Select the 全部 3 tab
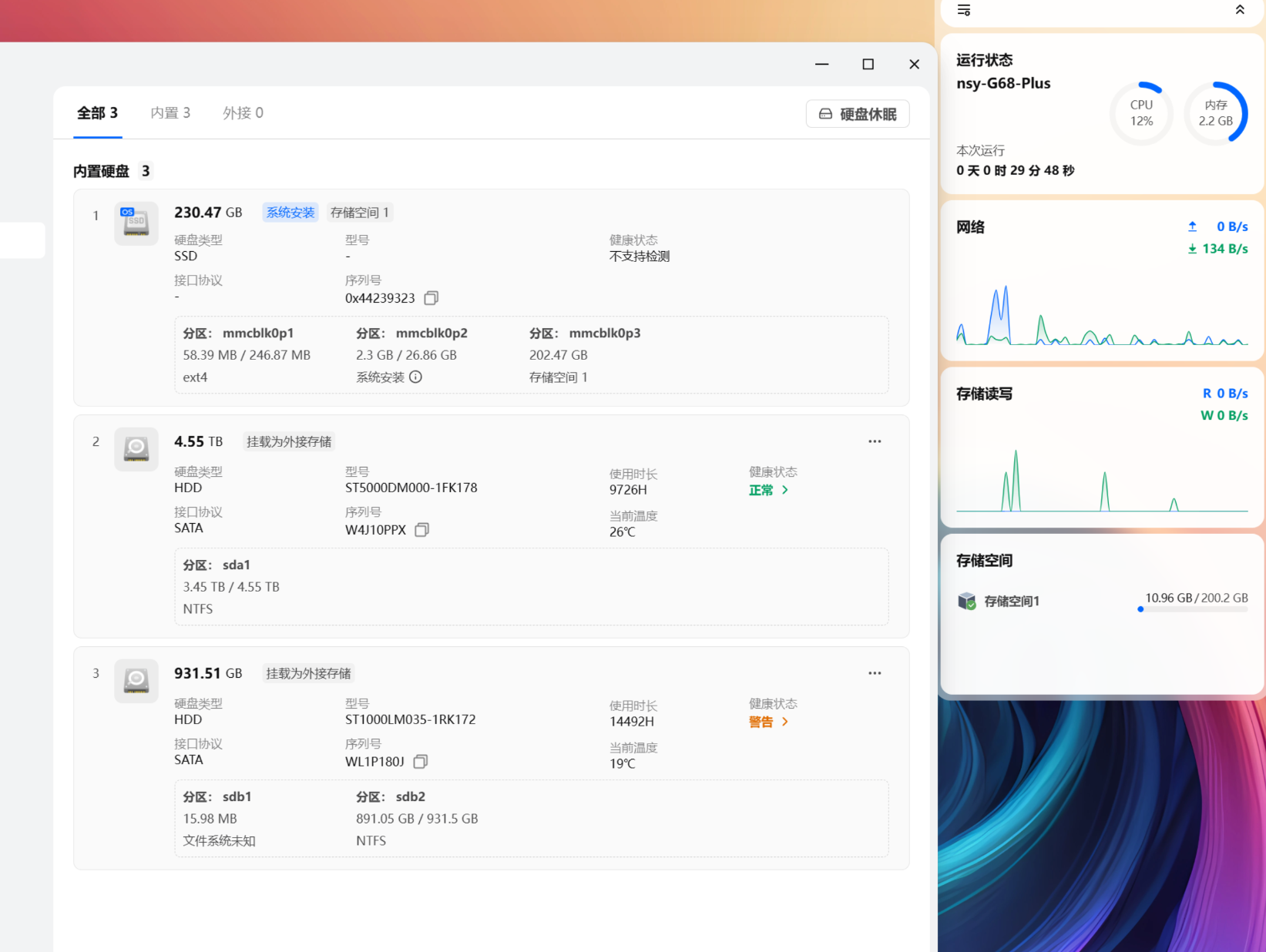 coord(97,113)
